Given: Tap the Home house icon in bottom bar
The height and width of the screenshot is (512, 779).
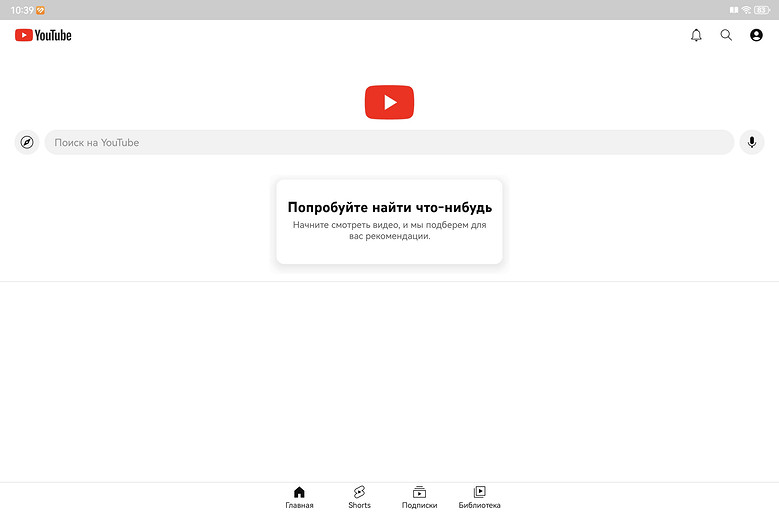Looking at the screenshot, I should point(299,492).
